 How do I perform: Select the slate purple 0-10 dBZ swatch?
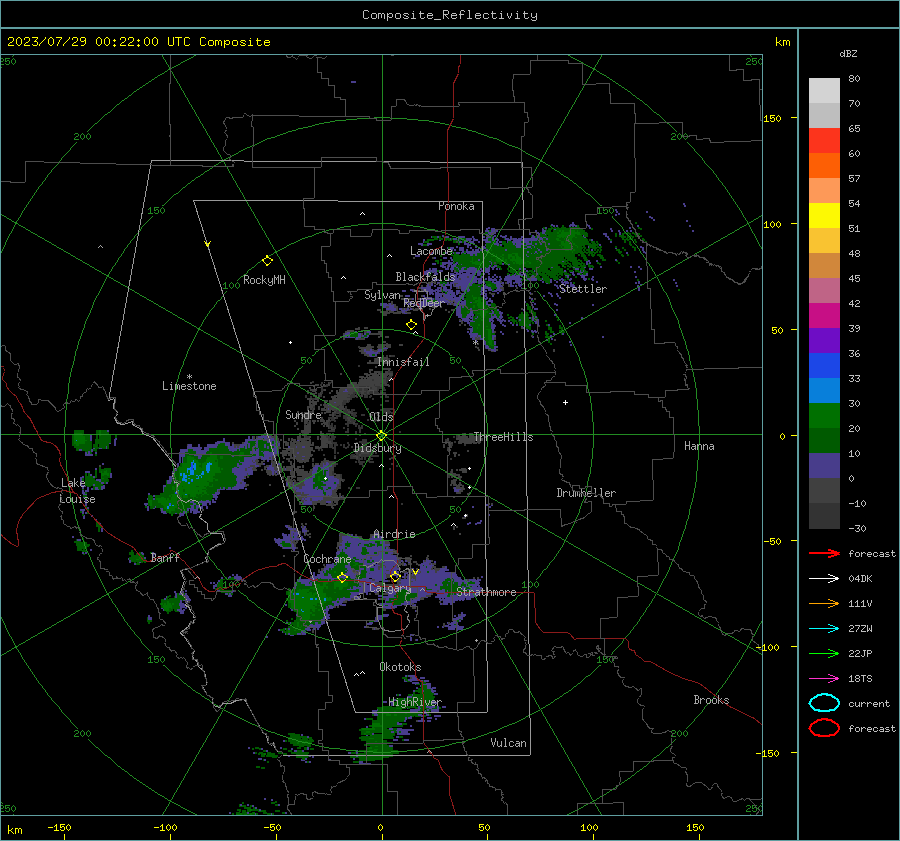click(824, 466)
